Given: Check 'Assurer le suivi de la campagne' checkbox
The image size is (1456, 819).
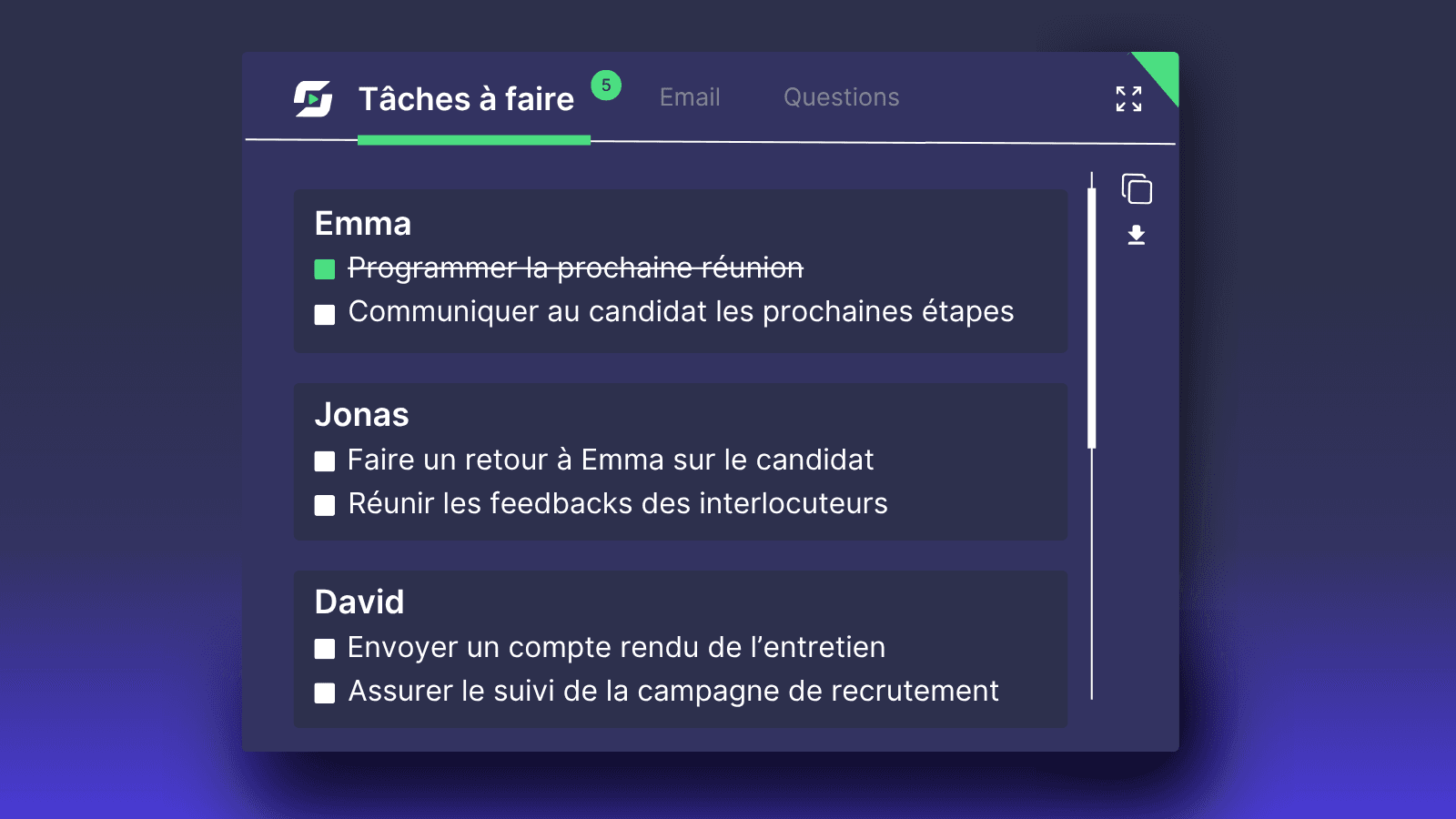Looking at the screenshot, I should (x=325, y=693).
